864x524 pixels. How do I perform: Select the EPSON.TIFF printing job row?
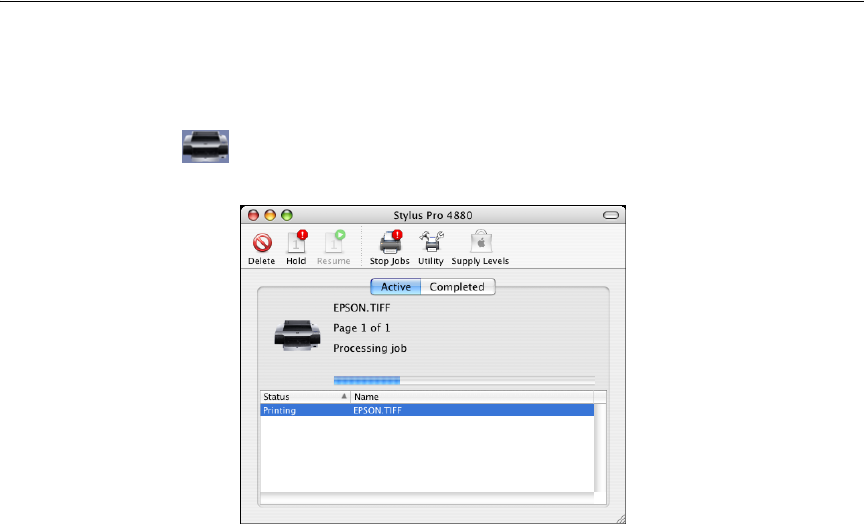click(x=427, y=410)
